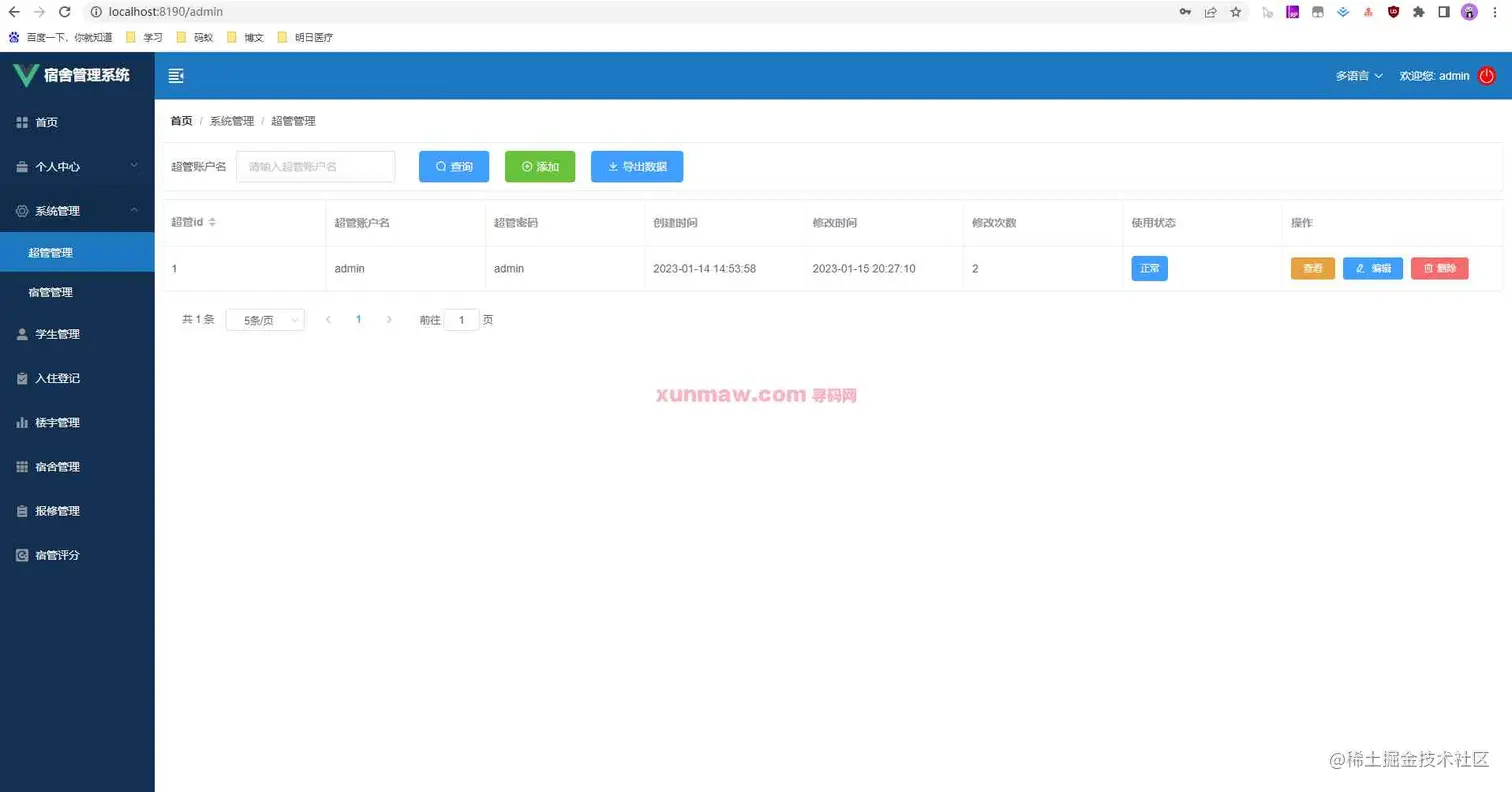This screenshot has width=1512, height=792.
Task: Open the browser profile avatar
Action: click(x=1469, y=12)
